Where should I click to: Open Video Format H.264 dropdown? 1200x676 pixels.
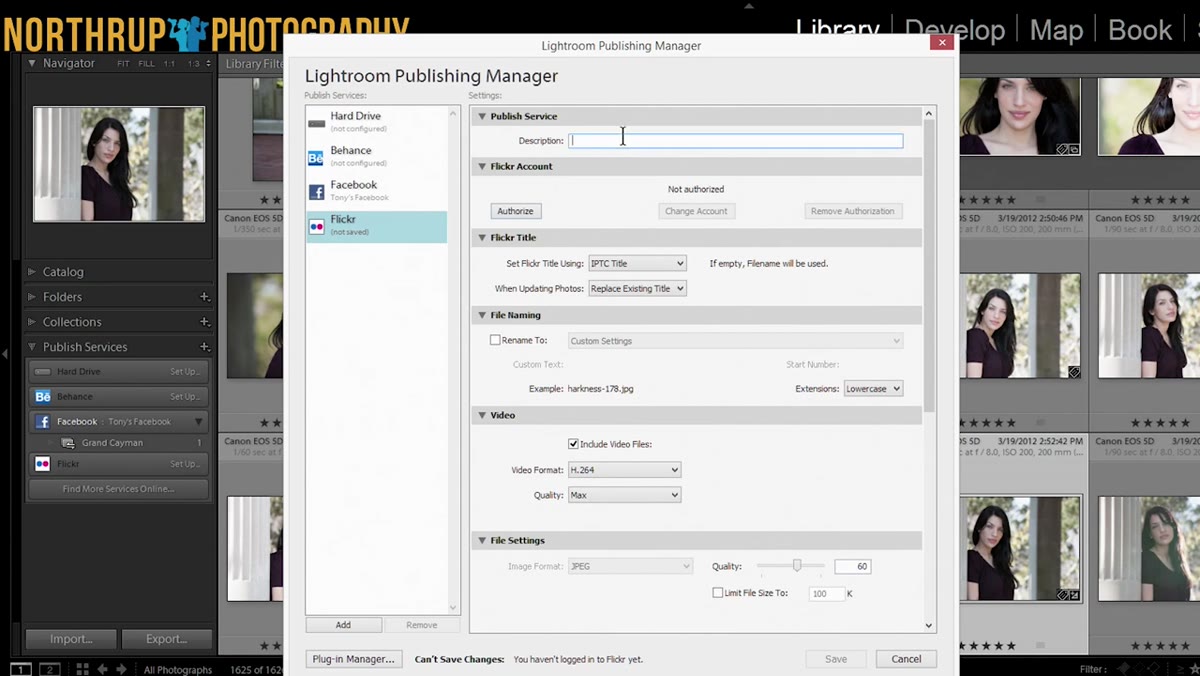pos(624,469)
